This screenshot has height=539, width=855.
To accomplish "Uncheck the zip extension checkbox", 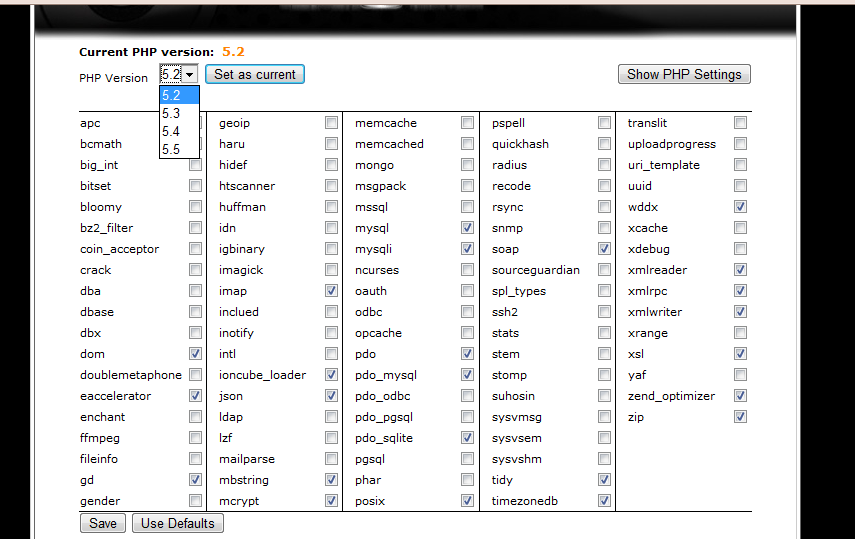I will [x=740, y=417].
